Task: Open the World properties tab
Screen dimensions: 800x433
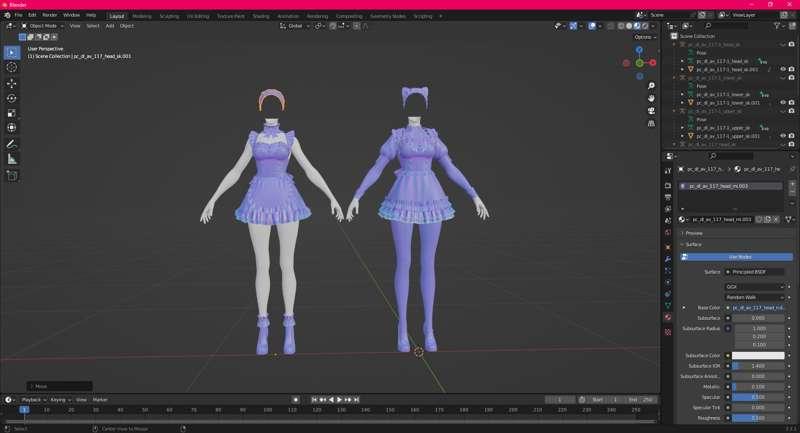Action: [668, 233]
